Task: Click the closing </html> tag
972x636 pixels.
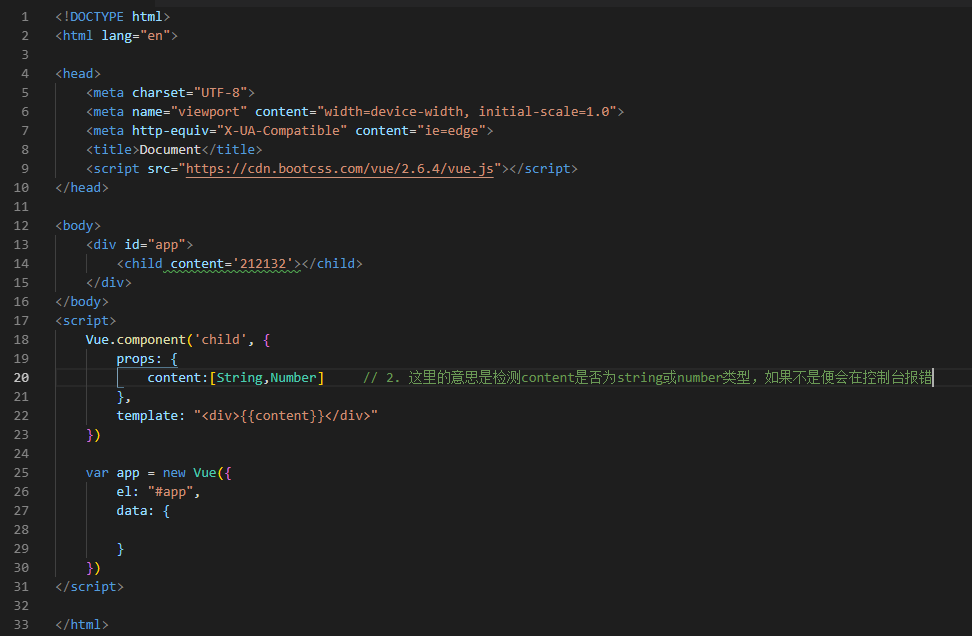Action: coord(82,624)
